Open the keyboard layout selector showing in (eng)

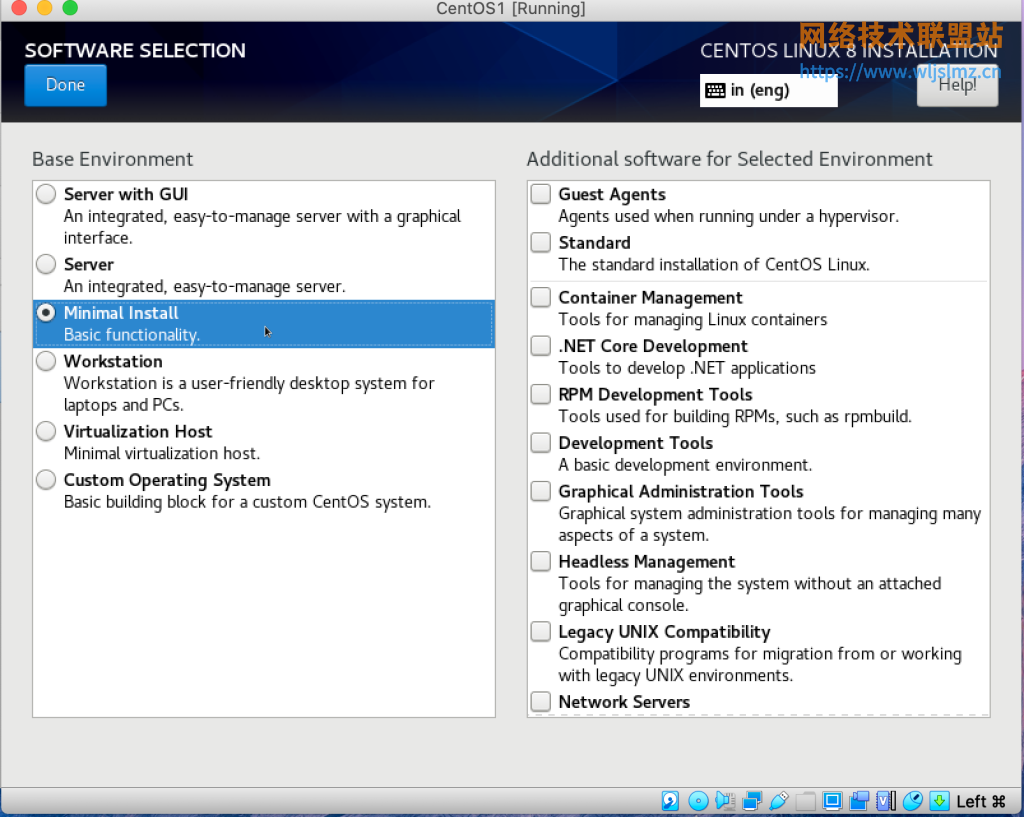[768, 90]
